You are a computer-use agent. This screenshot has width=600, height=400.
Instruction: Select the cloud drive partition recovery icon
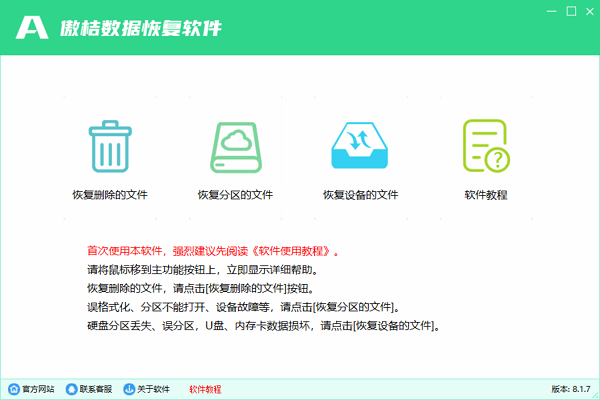click(x=235, y=147)
